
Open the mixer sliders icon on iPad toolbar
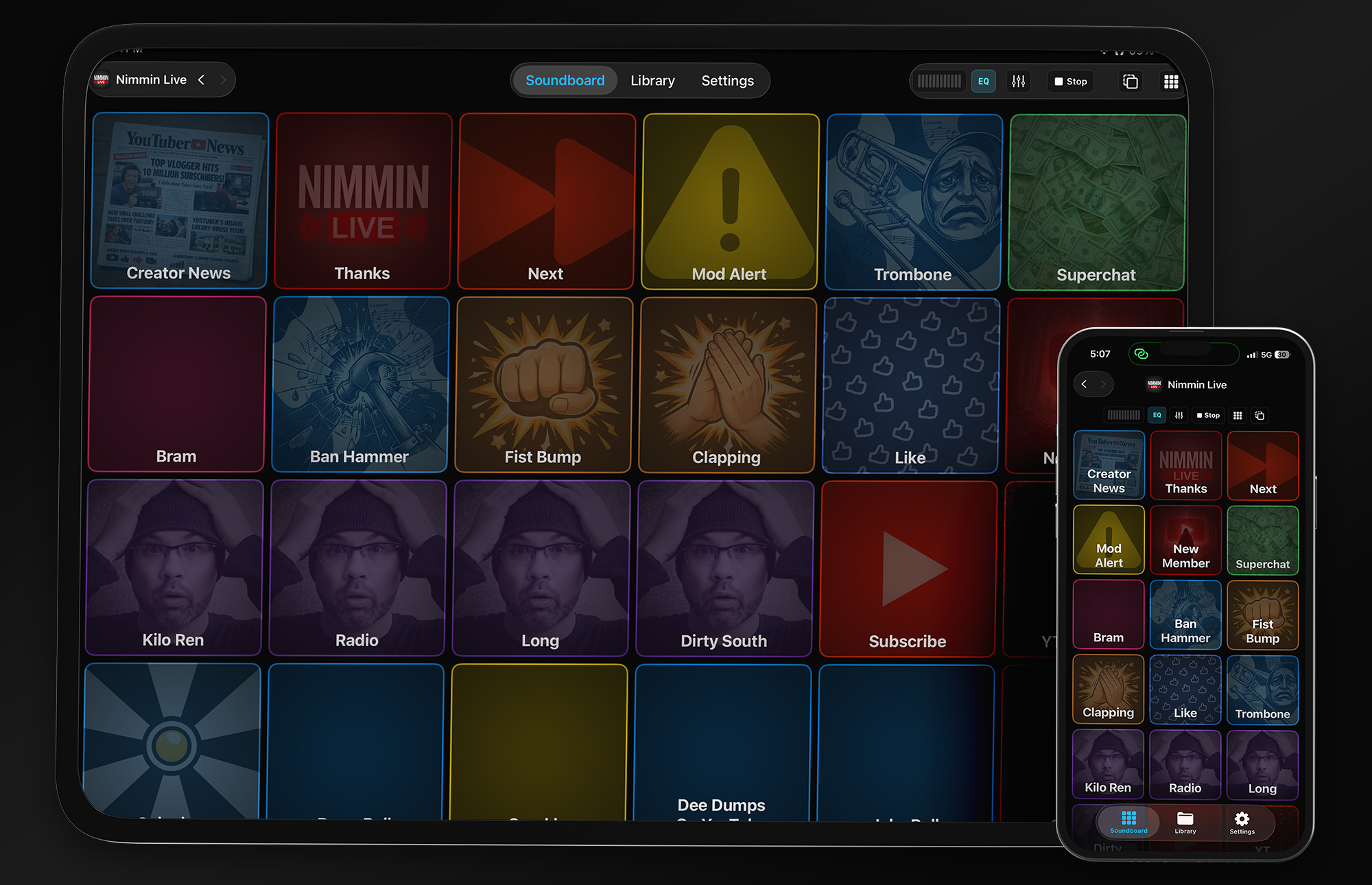pyautogui.click(x=1018, y=82)
